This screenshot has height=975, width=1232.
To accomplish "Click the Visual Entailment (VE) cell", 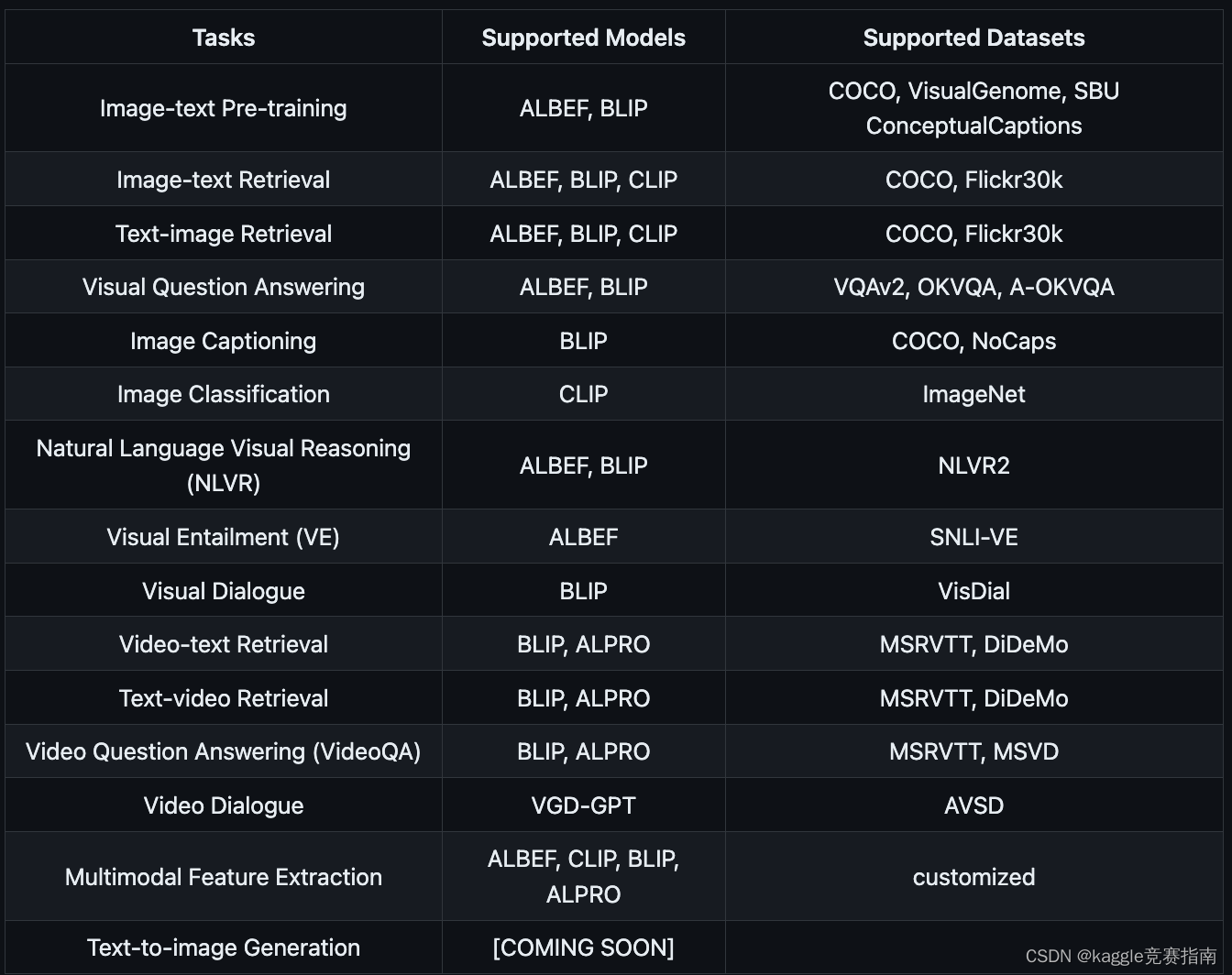I will coord(223,537).
